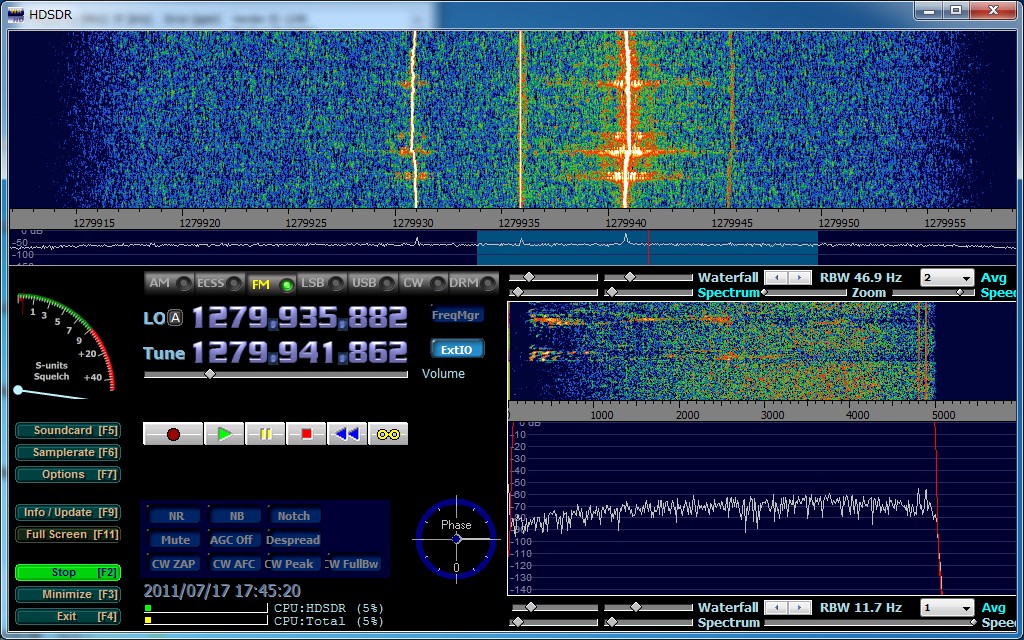Toggle NB noise blanker

click(x=236, y=516)
